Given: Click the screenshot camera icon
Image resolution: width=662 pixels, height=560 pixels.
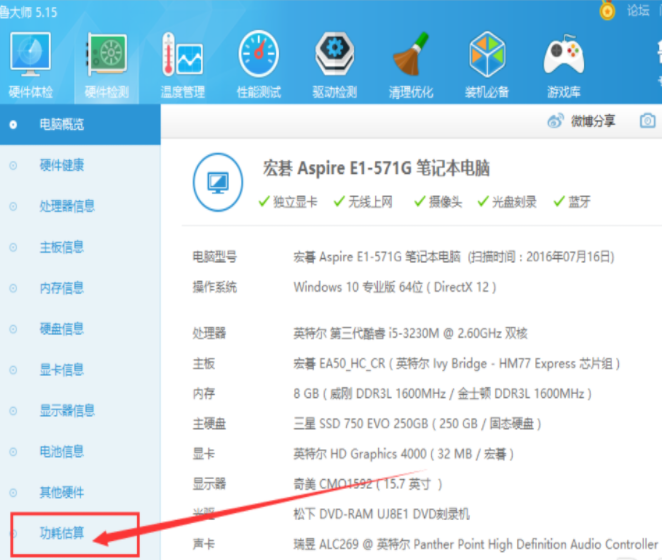Looking at the screenshot, I should [648, 121].
